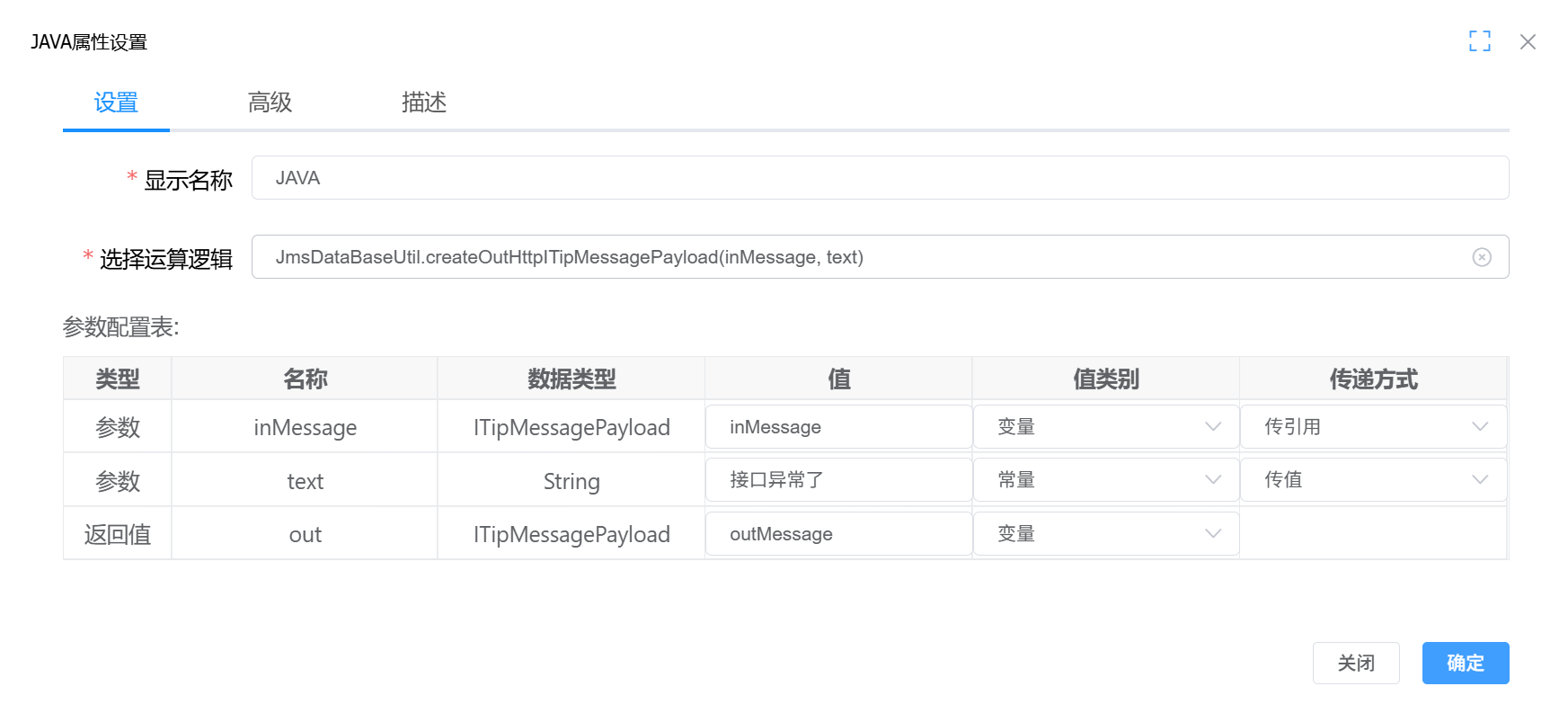Edit the 接口异常了 value field

click(x=837, y=480)
